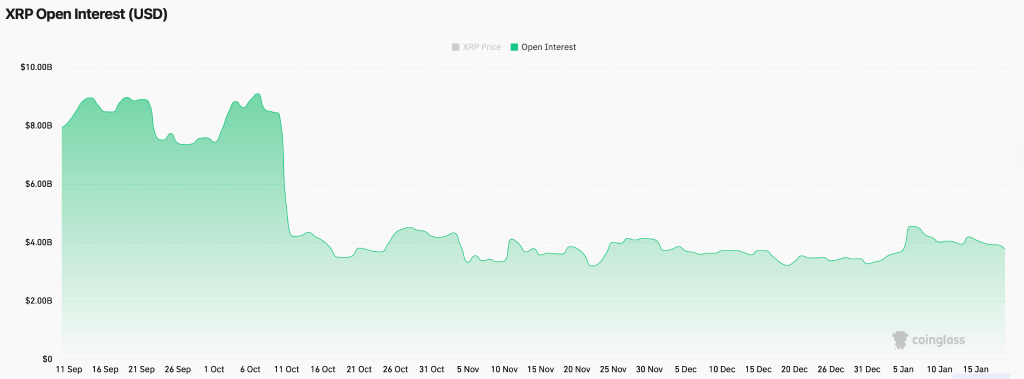1024x379 pixels.
Task: Click the 6 Oct date label
Action: pos(250,370)
